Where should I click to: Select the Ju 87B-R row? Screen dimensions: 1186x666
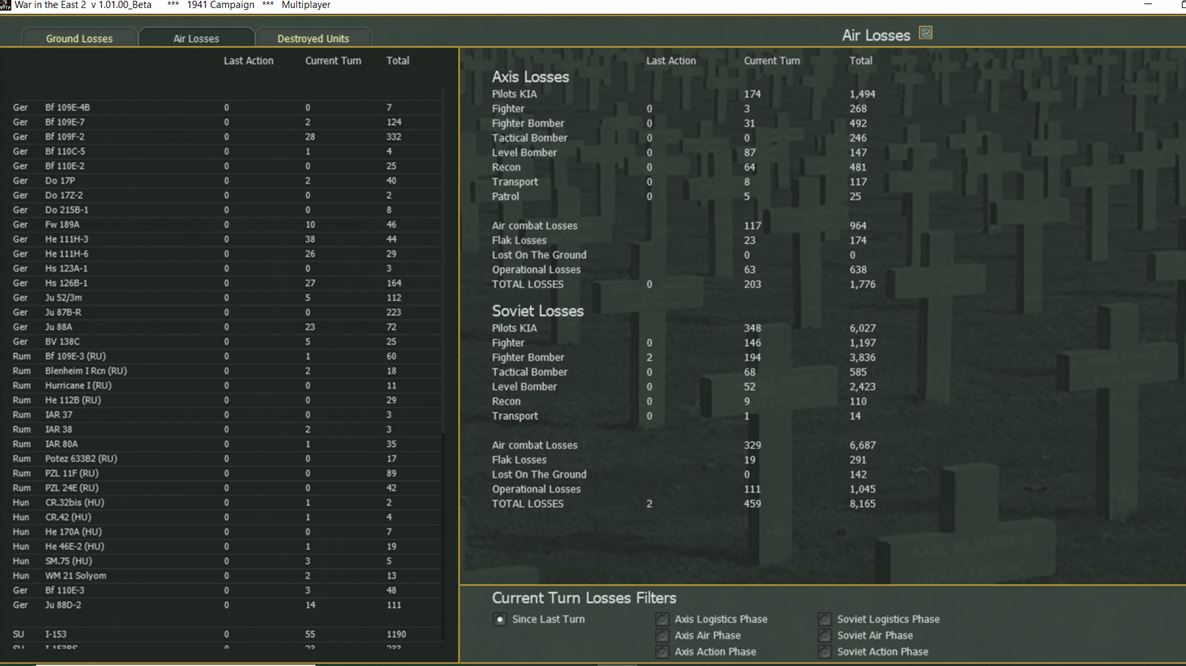(225, 312)
